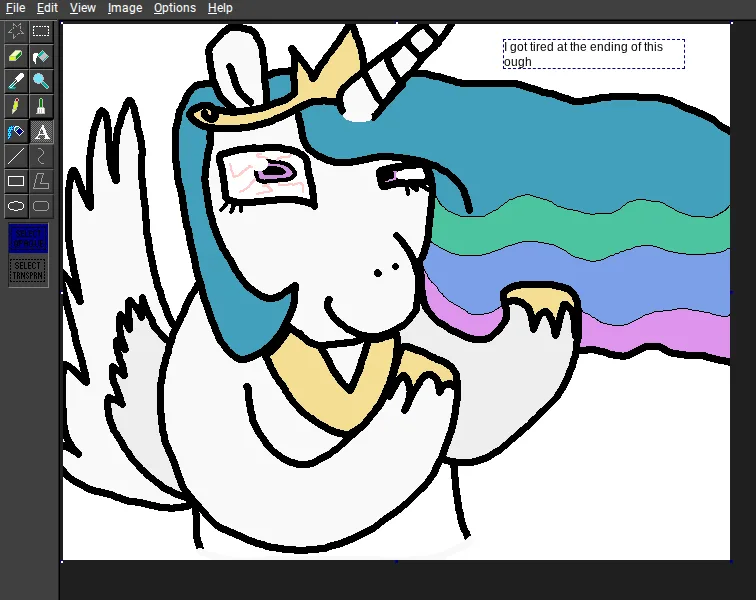The image size is (756, 600).
Task: Enable the opaque selection option
Action: [28, 239]
